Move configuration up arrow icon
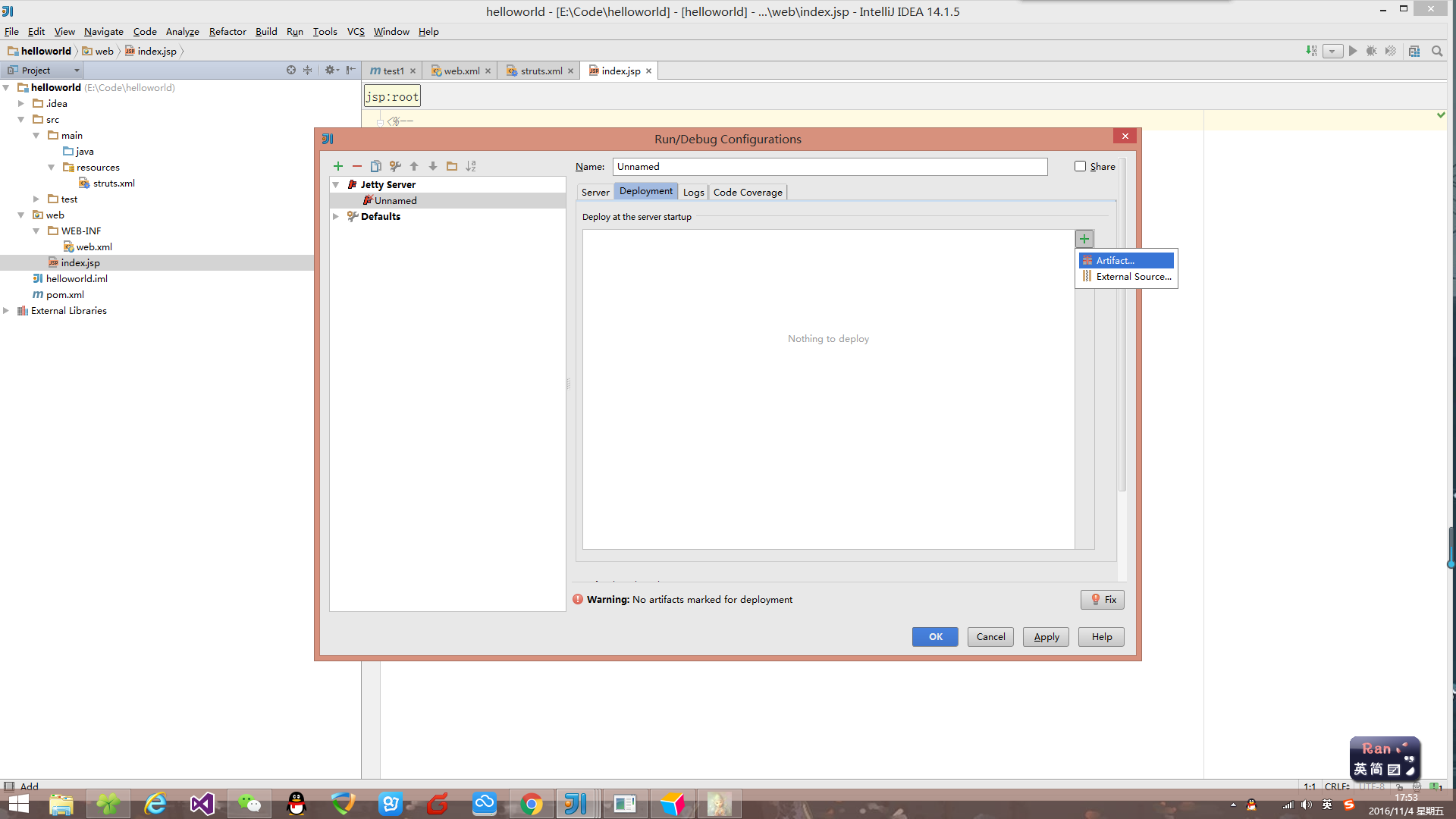 (414, 166)
